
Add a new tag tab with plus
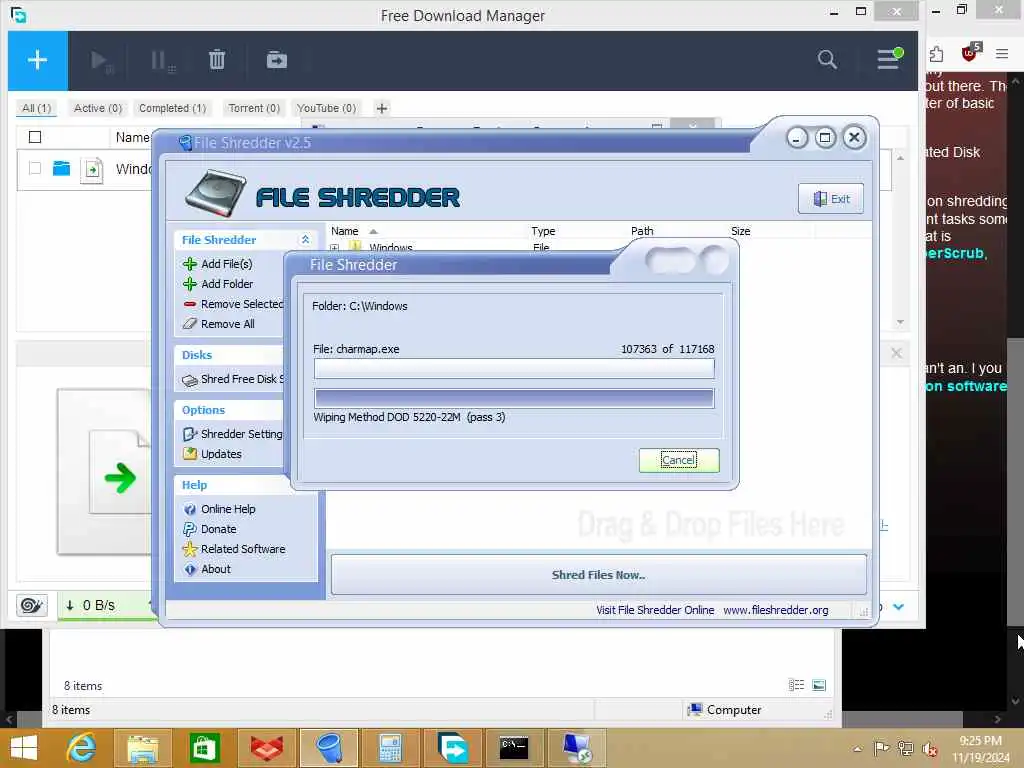coord(382,108)
